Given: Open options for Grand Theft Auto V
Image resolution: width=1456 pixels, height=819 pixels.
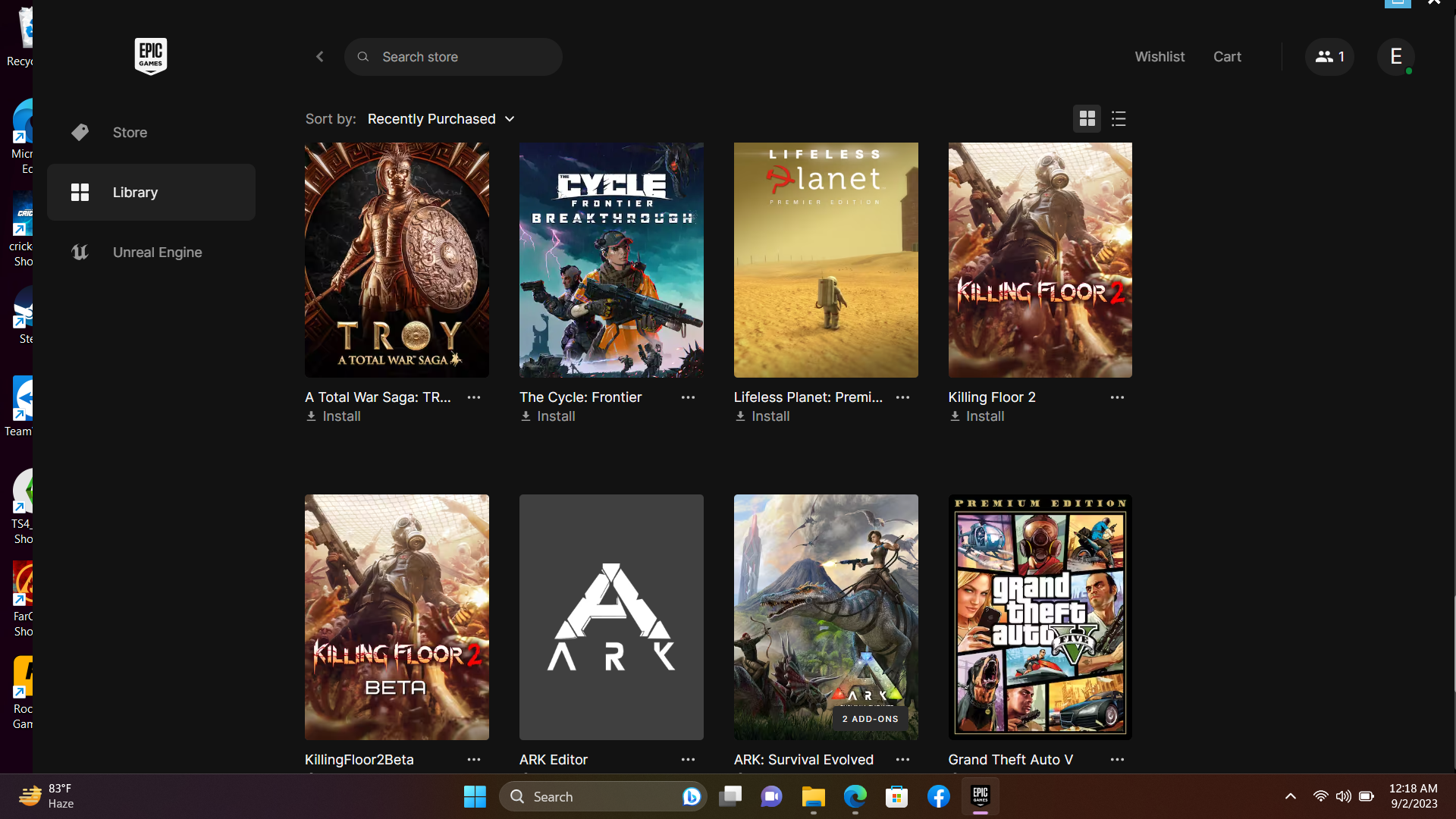Looking at the screenshot, I should coord(1117,759).
